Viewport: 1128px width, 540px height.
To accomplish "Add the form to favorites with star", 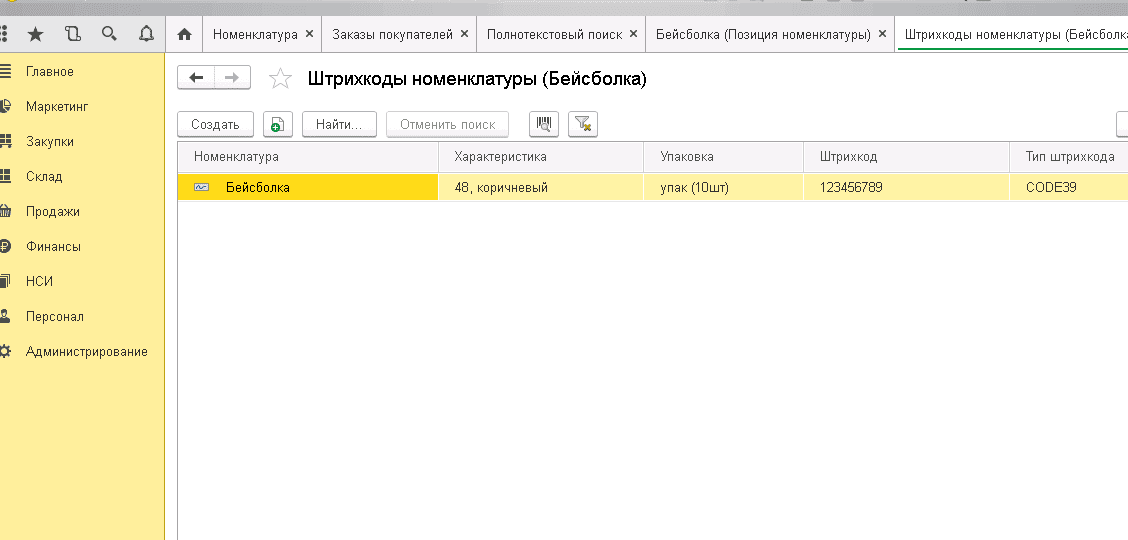I will pos(281,79).
